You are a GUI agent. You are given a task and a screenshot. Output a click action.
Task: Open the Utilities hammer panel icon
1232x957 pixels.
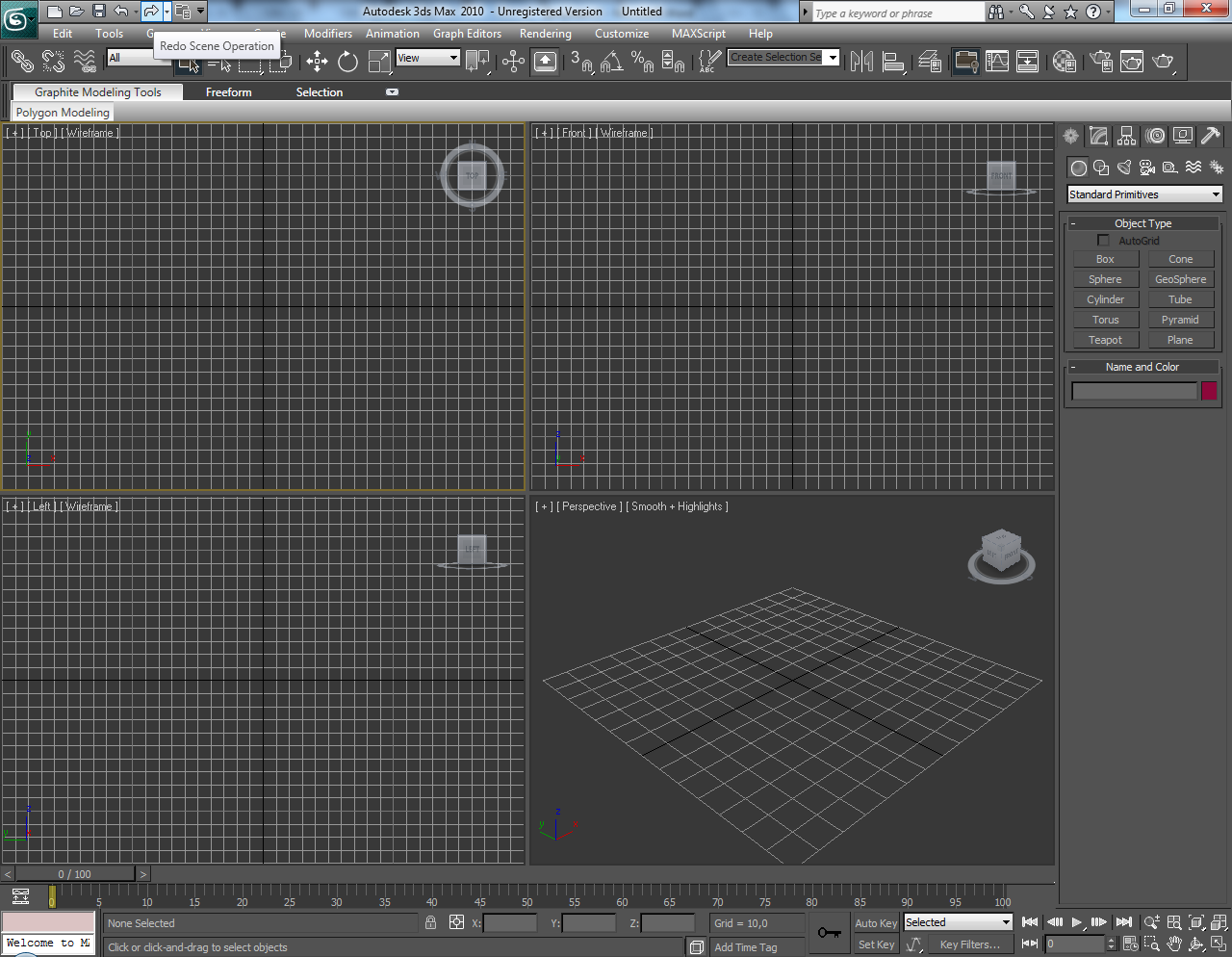[1211, 136]
